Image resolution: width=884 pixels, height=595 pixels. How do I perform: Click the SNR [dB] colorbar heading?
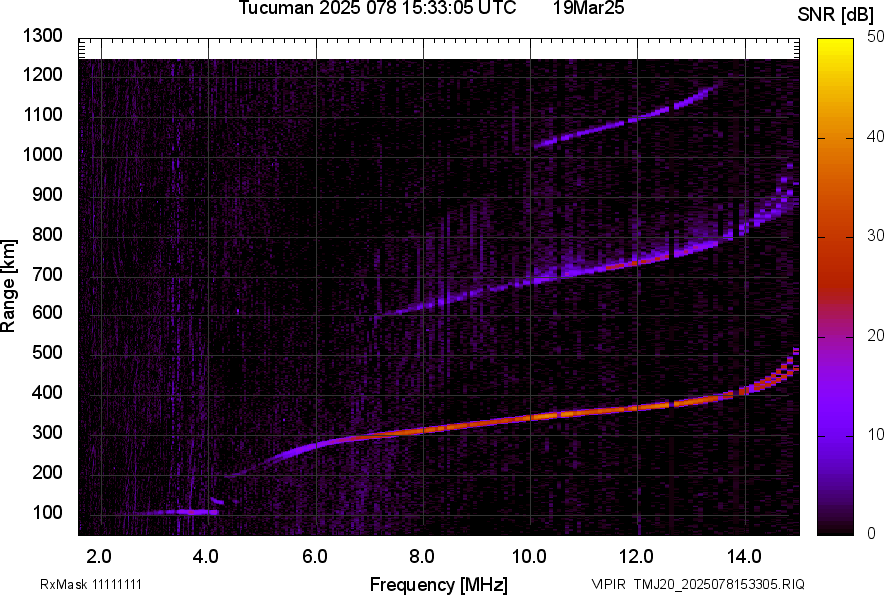click(x=838, y=15)
